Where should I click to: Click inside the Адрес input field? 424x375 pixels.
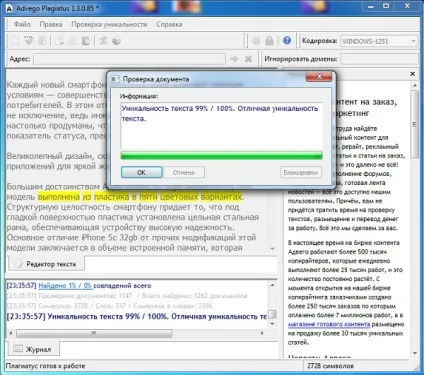(129, 59)
